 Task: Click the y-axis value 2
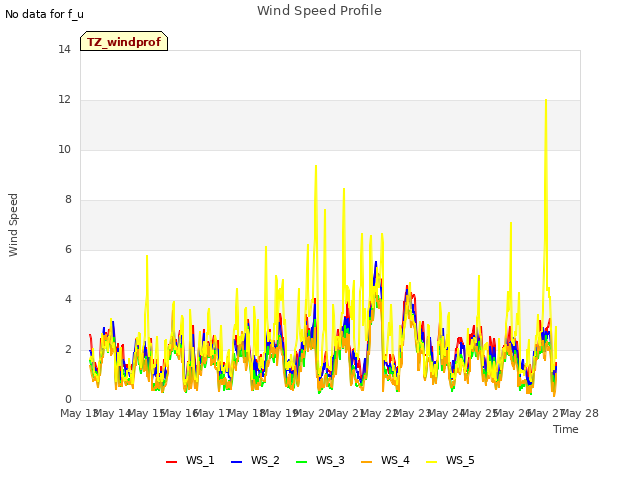(x=68, y=350)
